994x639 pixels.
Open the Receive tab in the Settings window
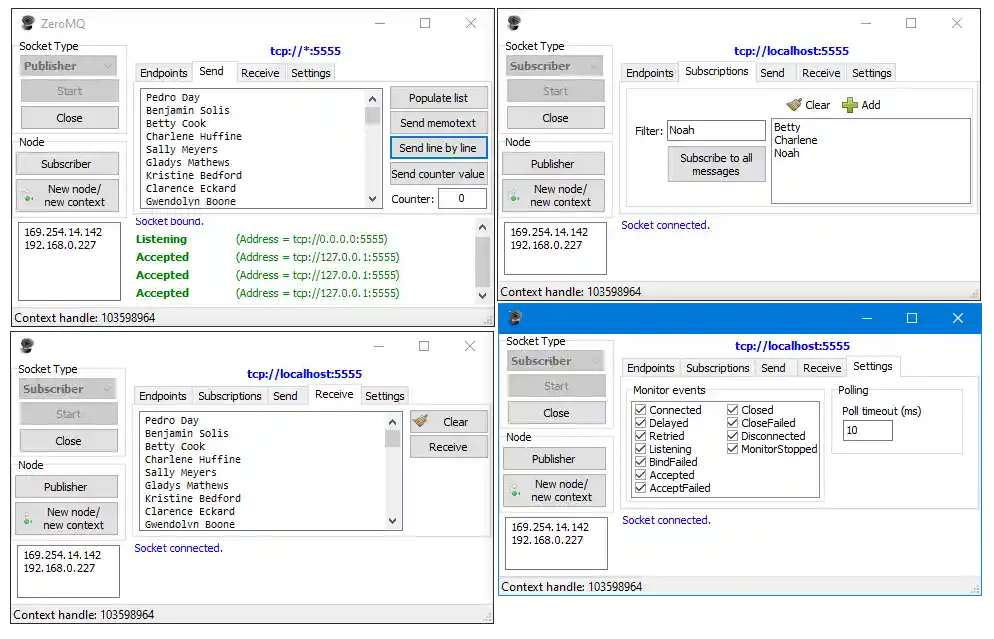pyautogui.click(x=821, y=368)
